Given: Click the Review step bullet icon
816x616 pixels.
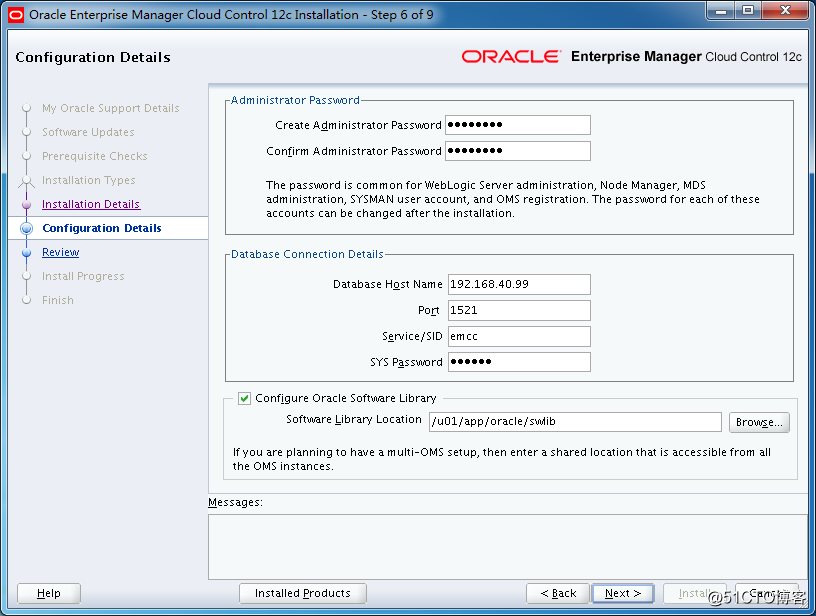Looking at the screenshot, I should [x=27, y=253].
